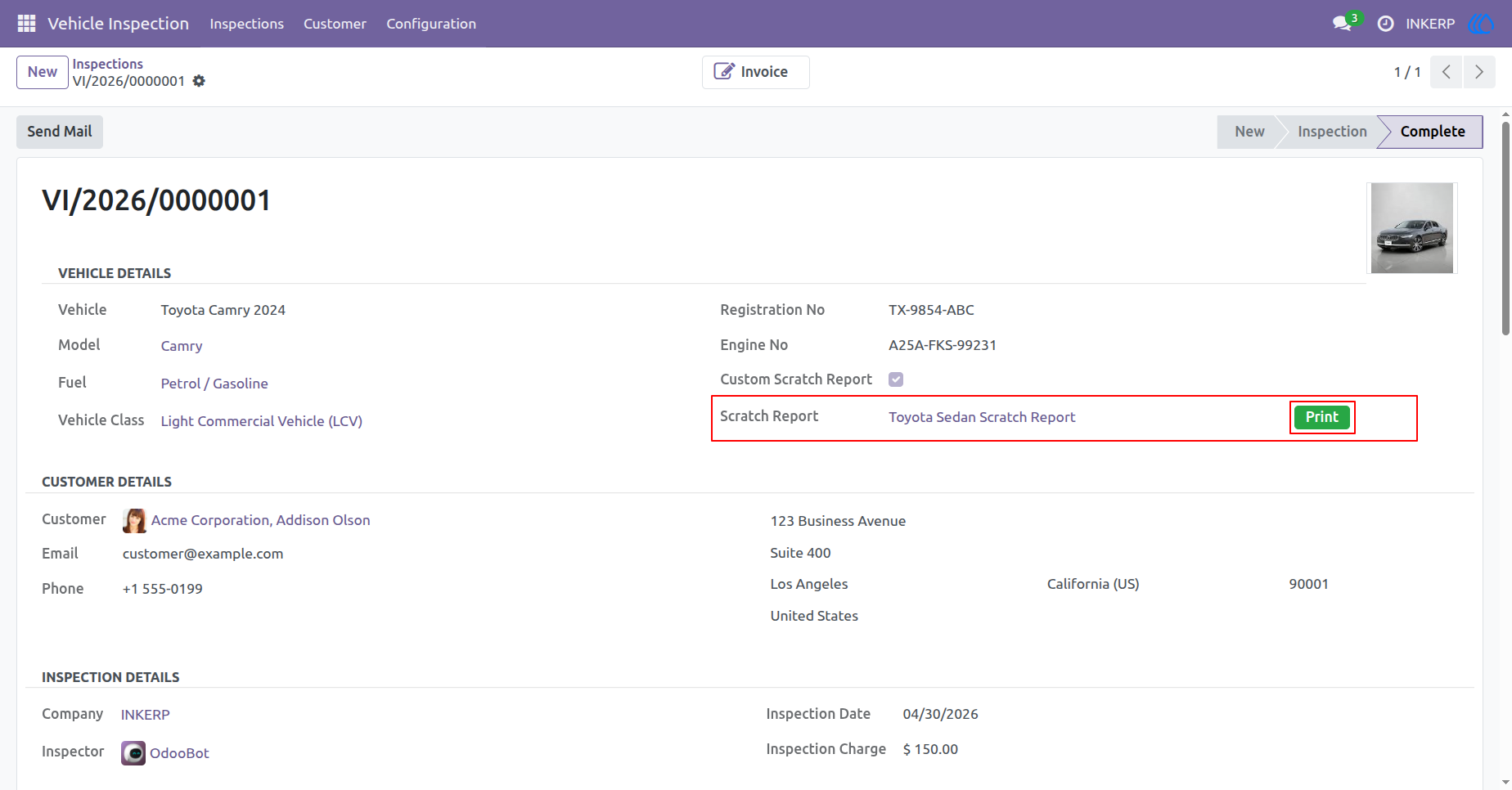Select the New status stage
Screen dimensions: 1512x790
pos(1249,132)
